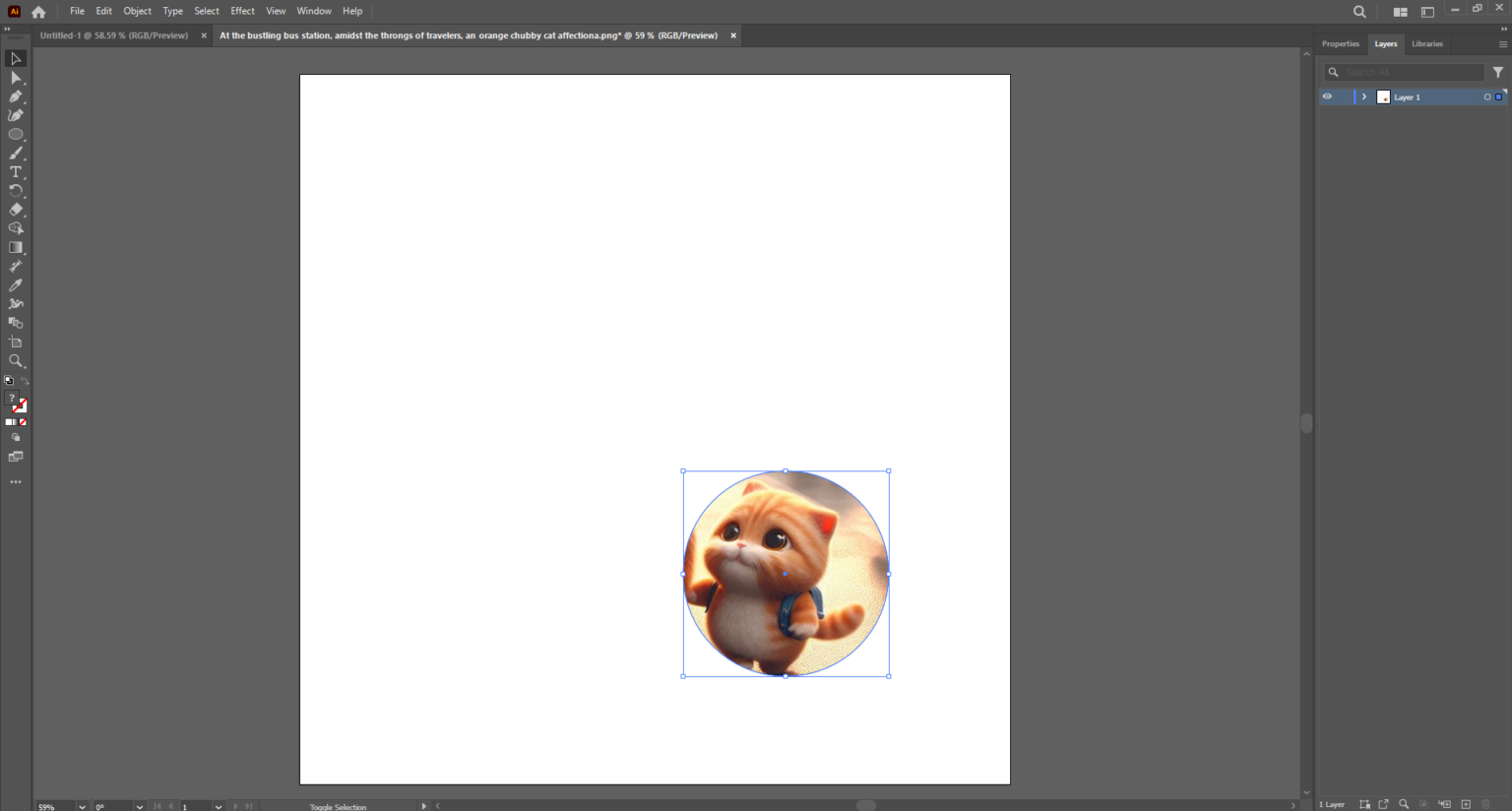Select the Paintbrush tool
Screen dimensions: 1512x811
click(16, 153)
